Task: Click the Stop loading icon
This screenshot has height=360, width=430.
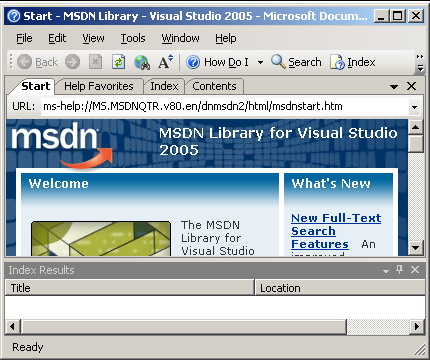Action: pos(95,62)
